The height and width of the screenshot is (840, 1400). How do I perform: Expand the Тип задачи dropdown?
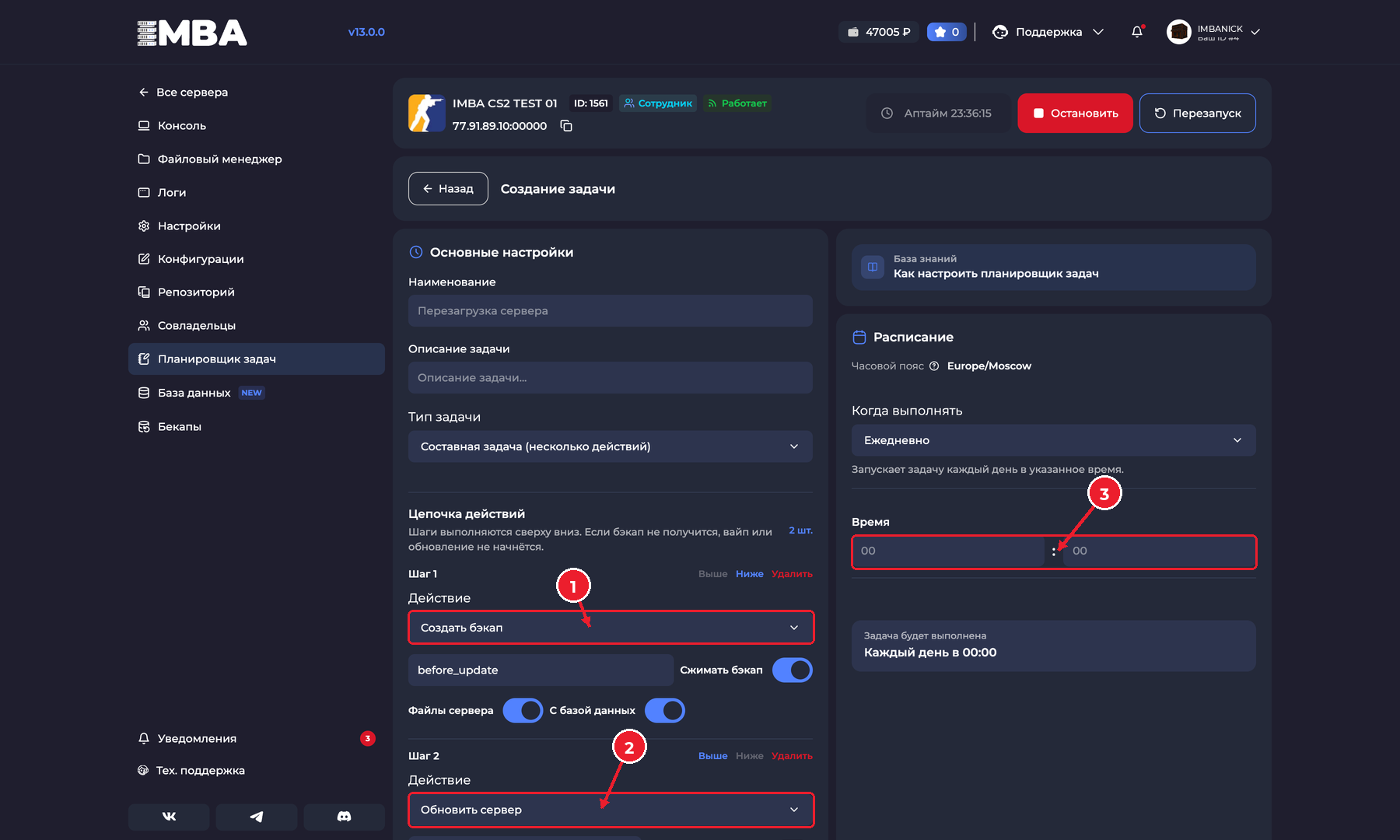click(611, 446)
